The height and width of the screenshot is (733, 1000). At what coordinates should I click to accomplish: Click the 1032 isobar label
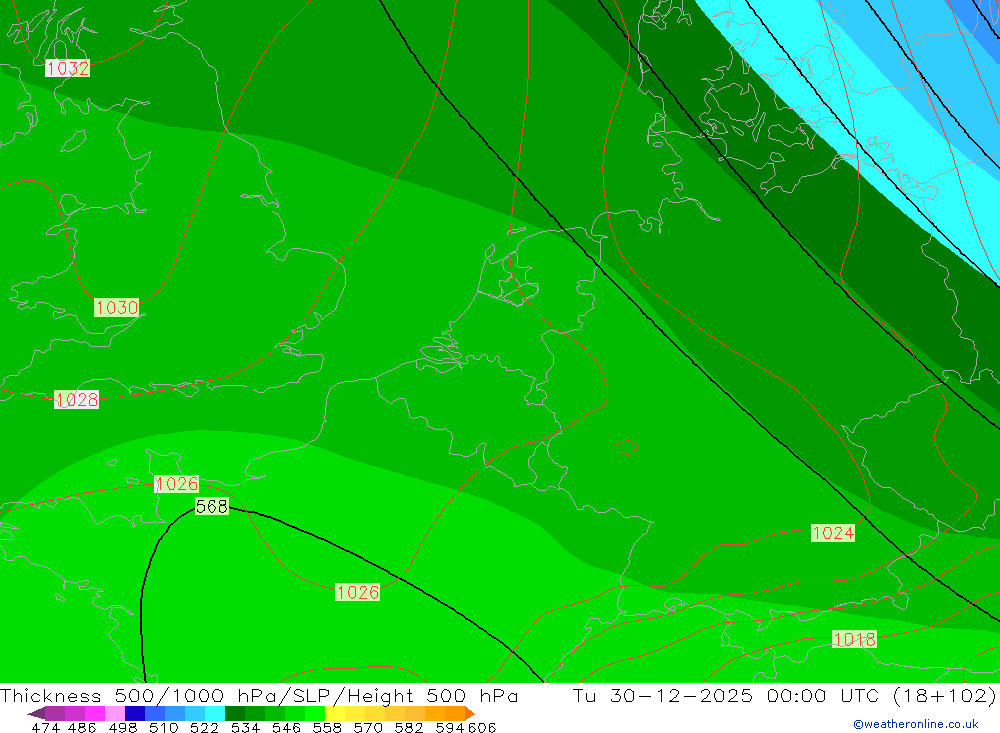[x=68, y=68]
